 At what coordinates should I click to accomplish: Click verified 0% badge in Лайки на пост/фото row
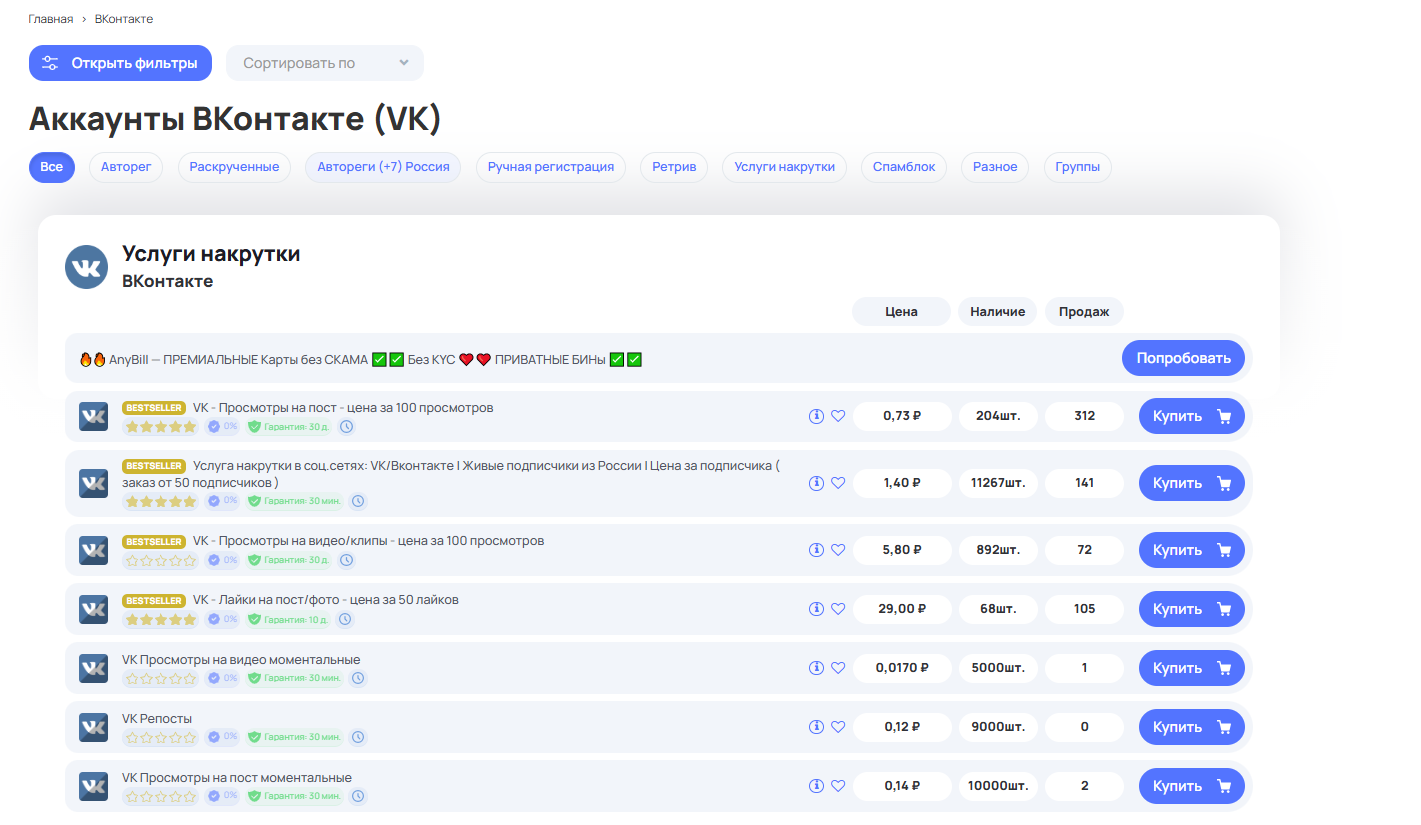click(x=223, y=619)
